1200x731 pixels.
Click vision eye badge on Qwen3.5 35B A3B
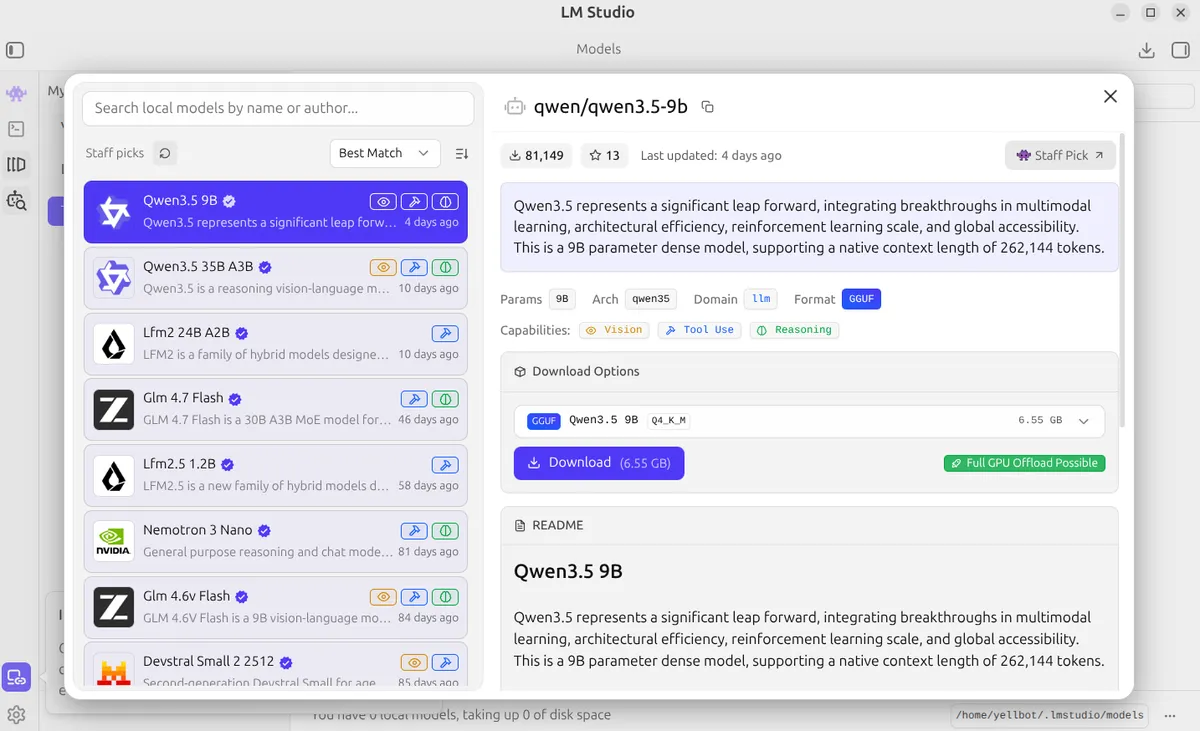pos(383,267)
